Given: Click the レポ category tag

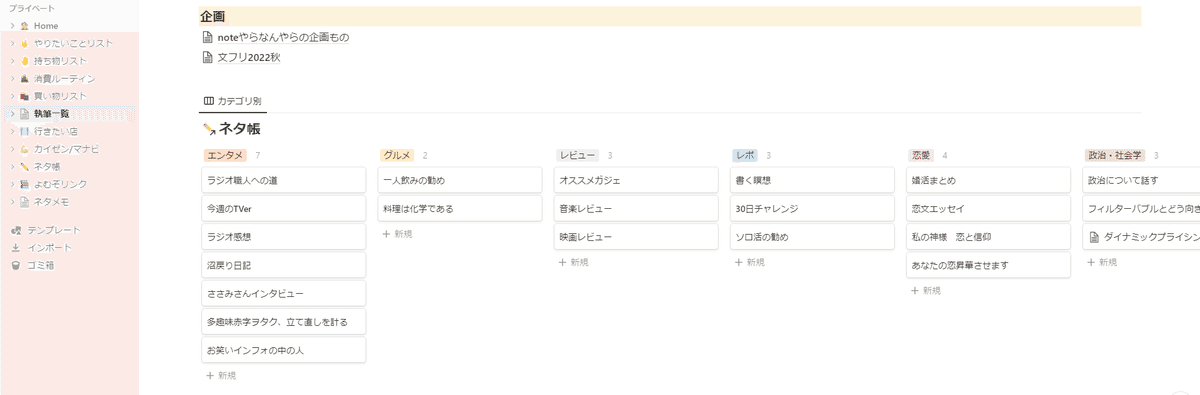Looking at the screenshot, I should tap(744, 155).
